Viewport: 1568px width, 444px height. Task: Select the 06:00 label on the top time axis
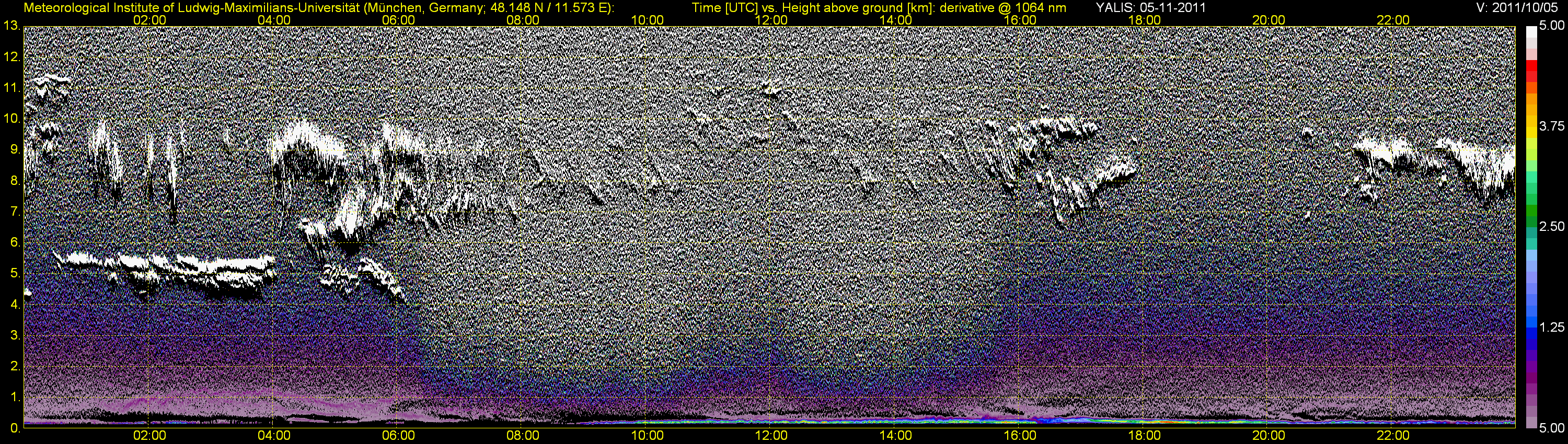point(399,20)
